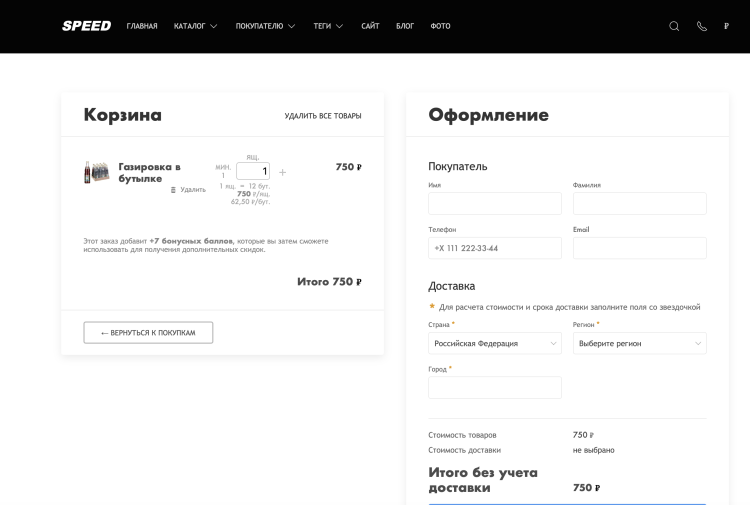The image size is (750, 505).
Task: Click the Итого 750 ₽ cart total text
Action: coord(329,282)
